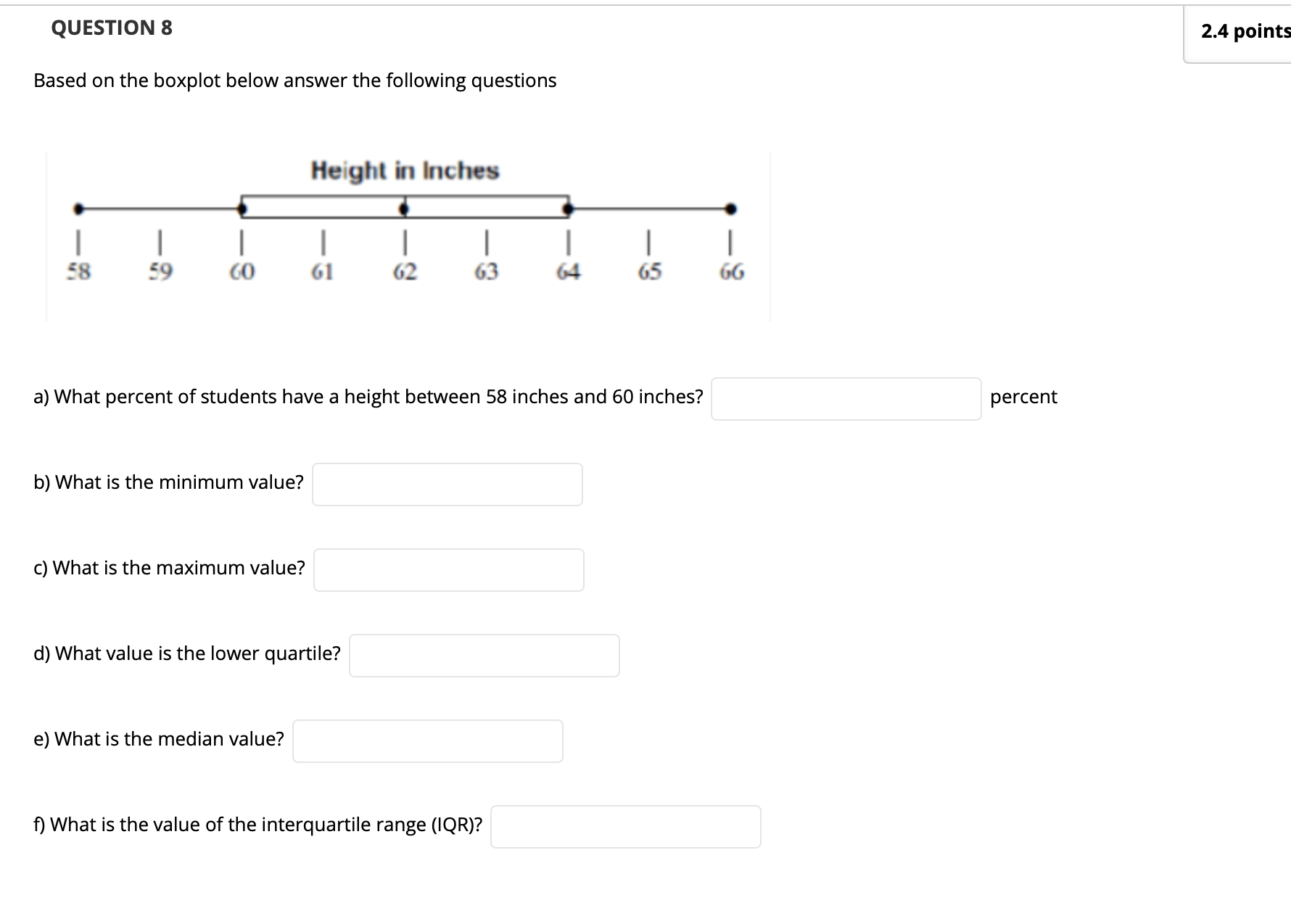Focus the median value input box

point(427,741)
